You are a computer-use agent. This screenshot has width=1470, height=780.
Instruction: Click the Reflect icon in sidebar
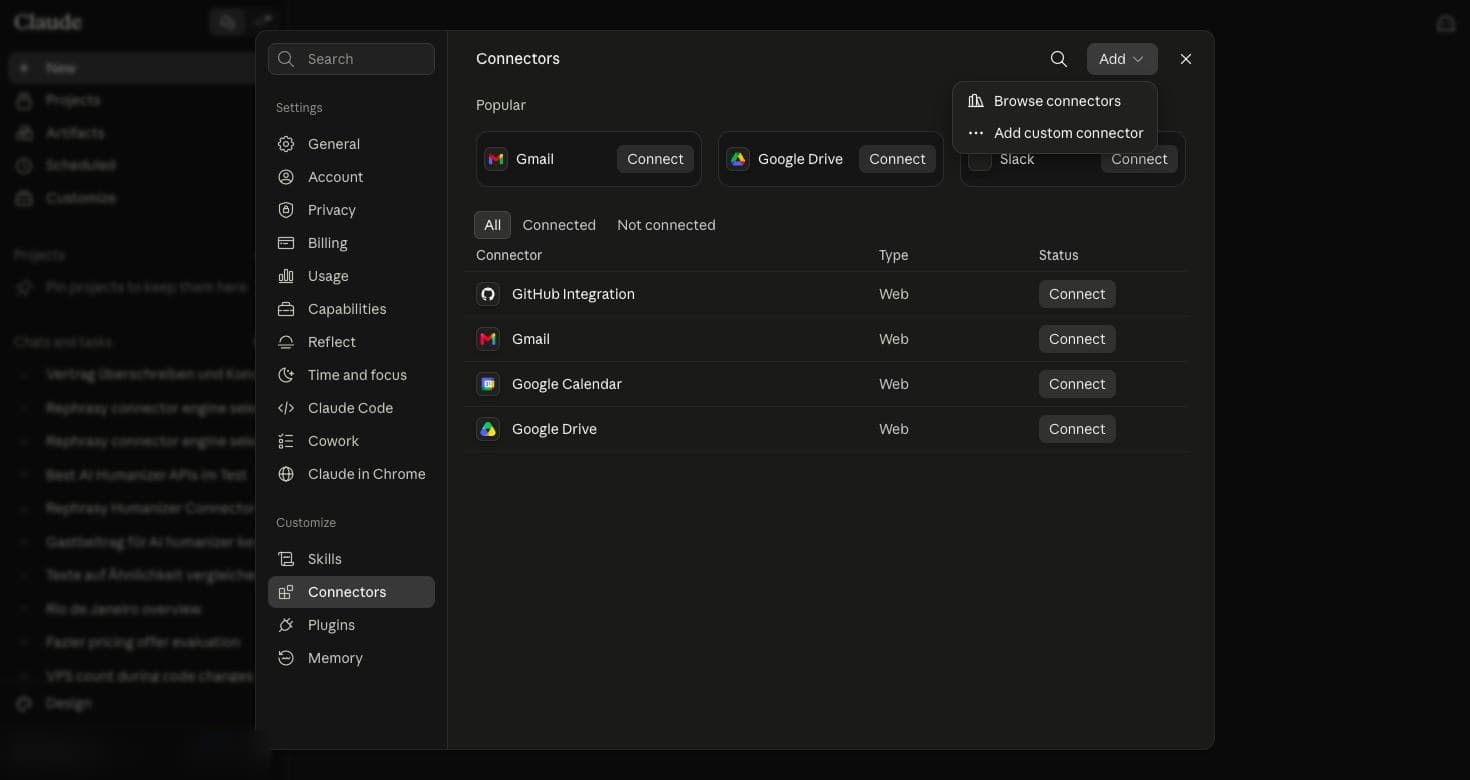(x=286, y=342)
